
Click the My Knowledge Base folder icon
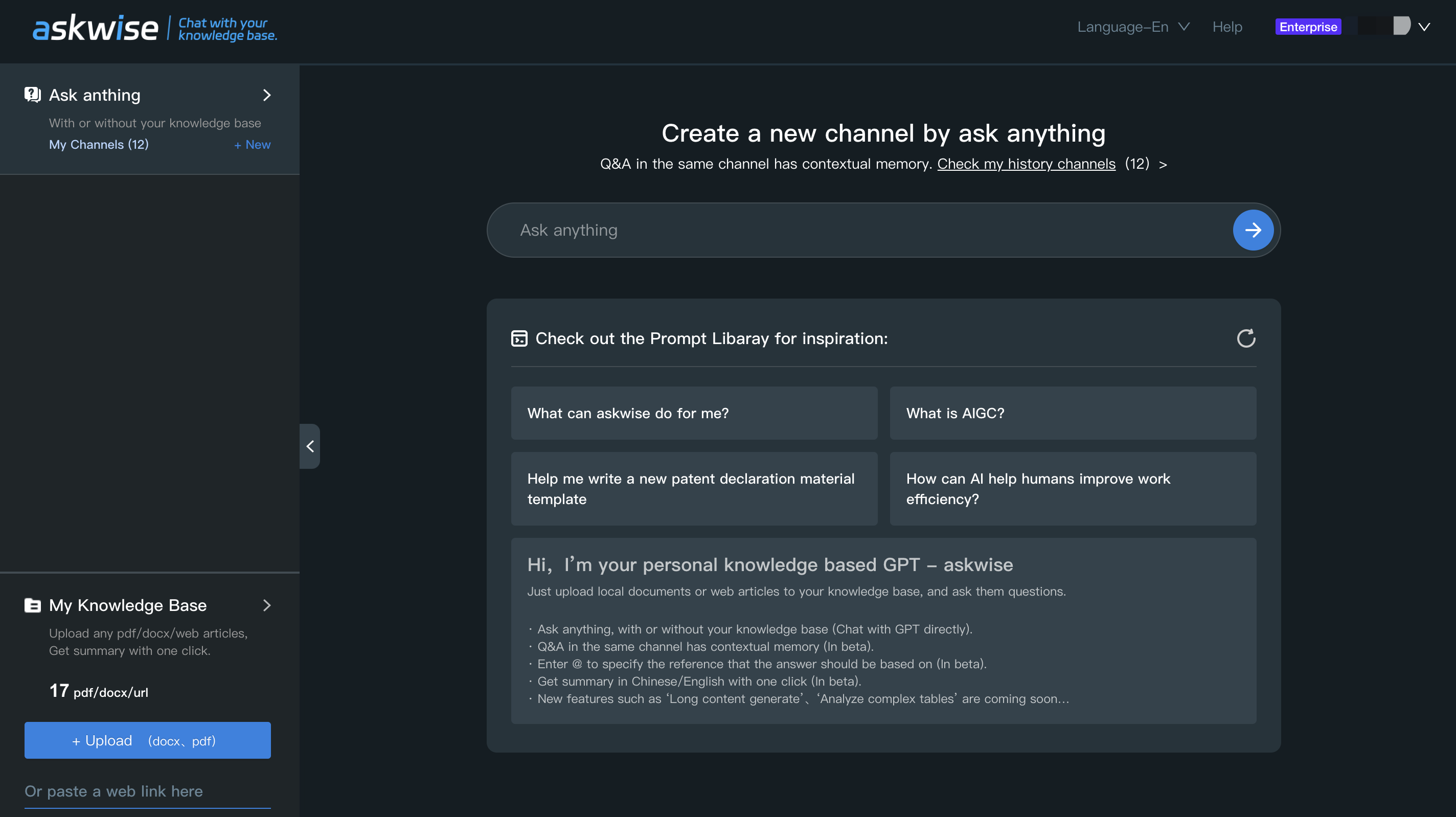click(x=33, y=605)
